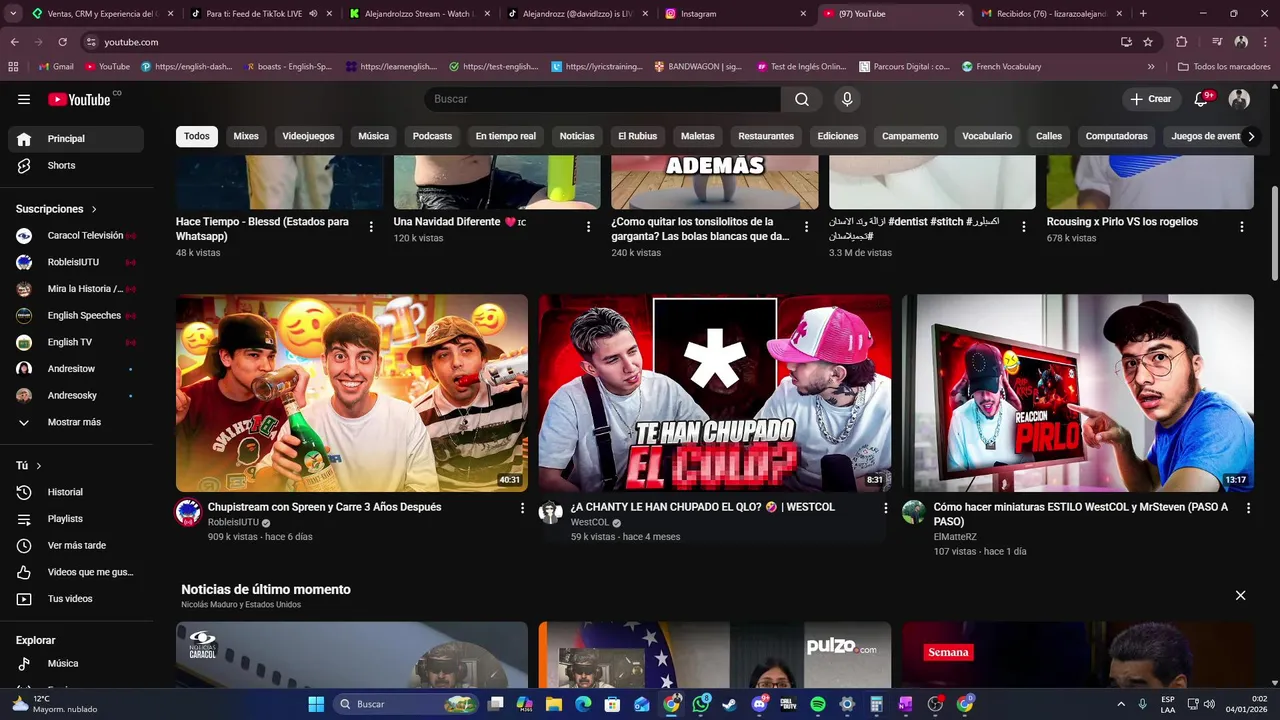Open options for Hace Tiempo - Blessd video
The image size is (1280, 720).
tap(371, 227)
